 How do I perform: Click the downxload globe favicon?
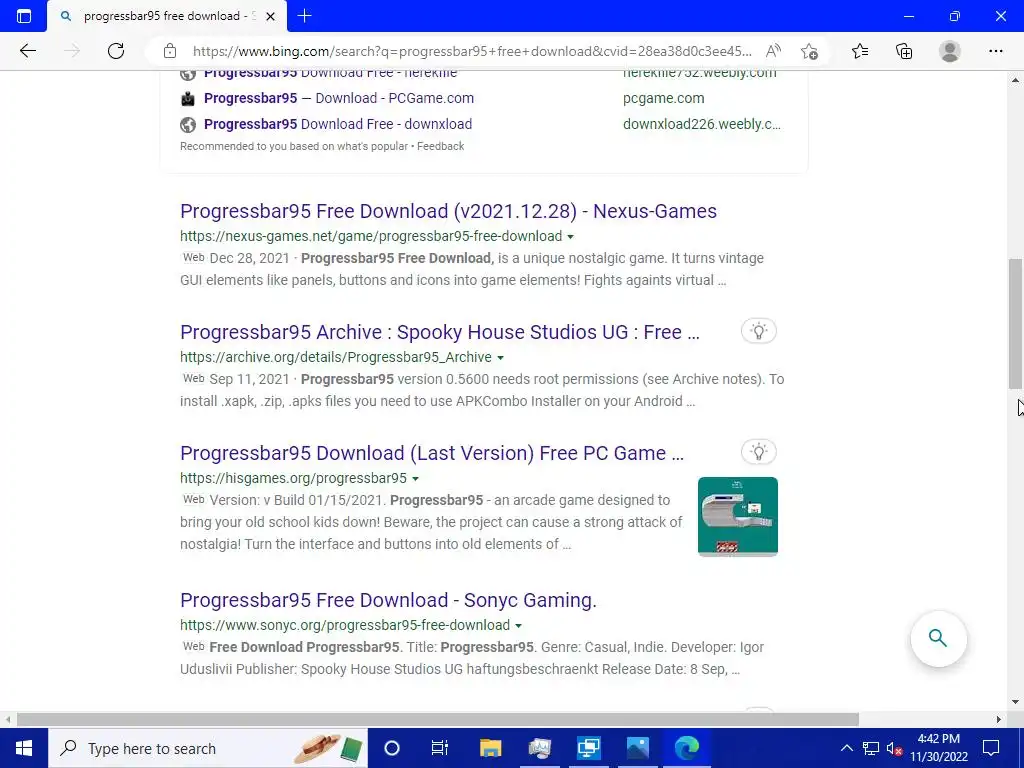pos(188,124)
